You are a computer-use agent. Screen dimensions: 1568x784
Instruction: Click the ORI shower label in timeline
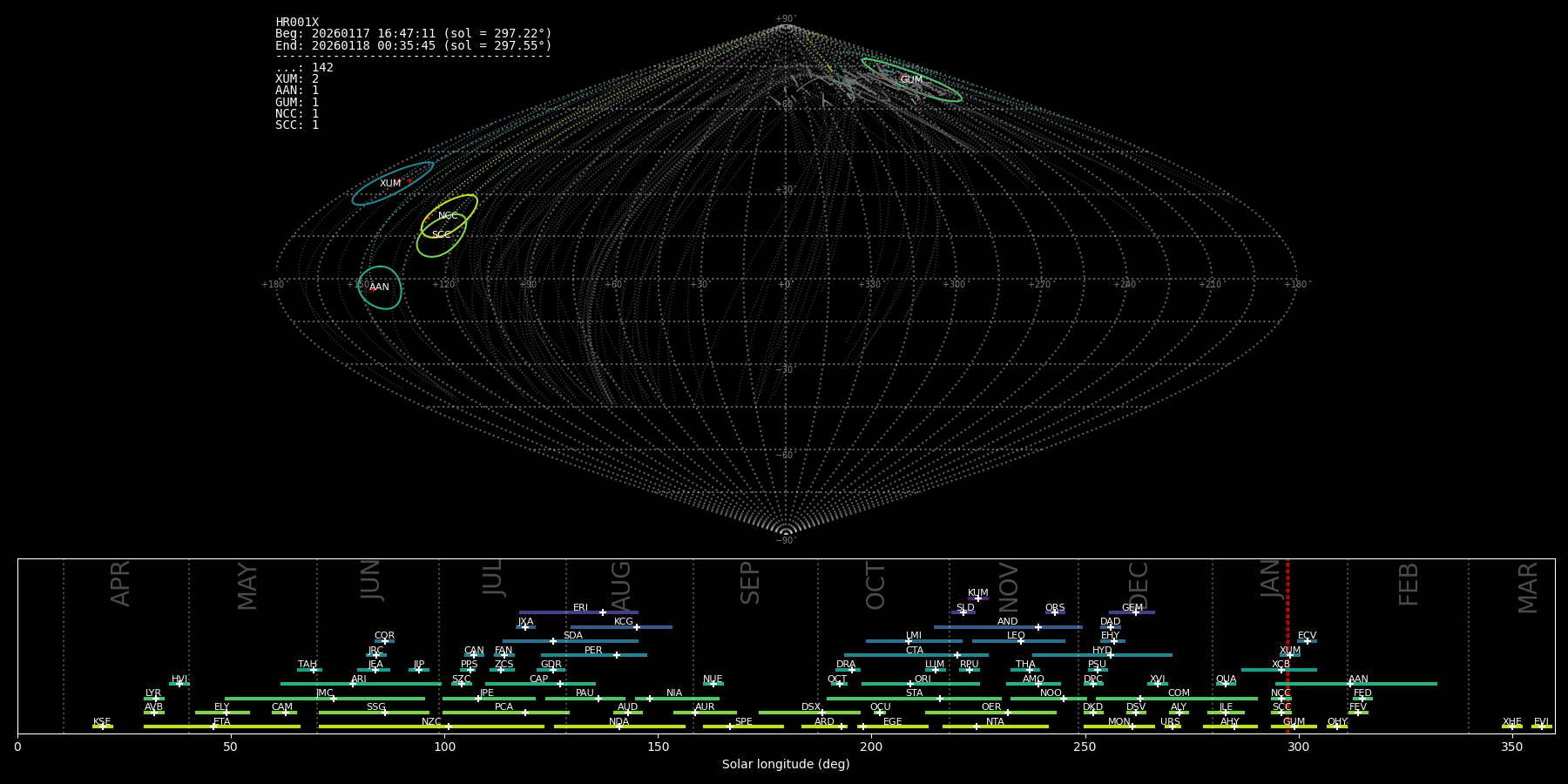coord(923,679)
